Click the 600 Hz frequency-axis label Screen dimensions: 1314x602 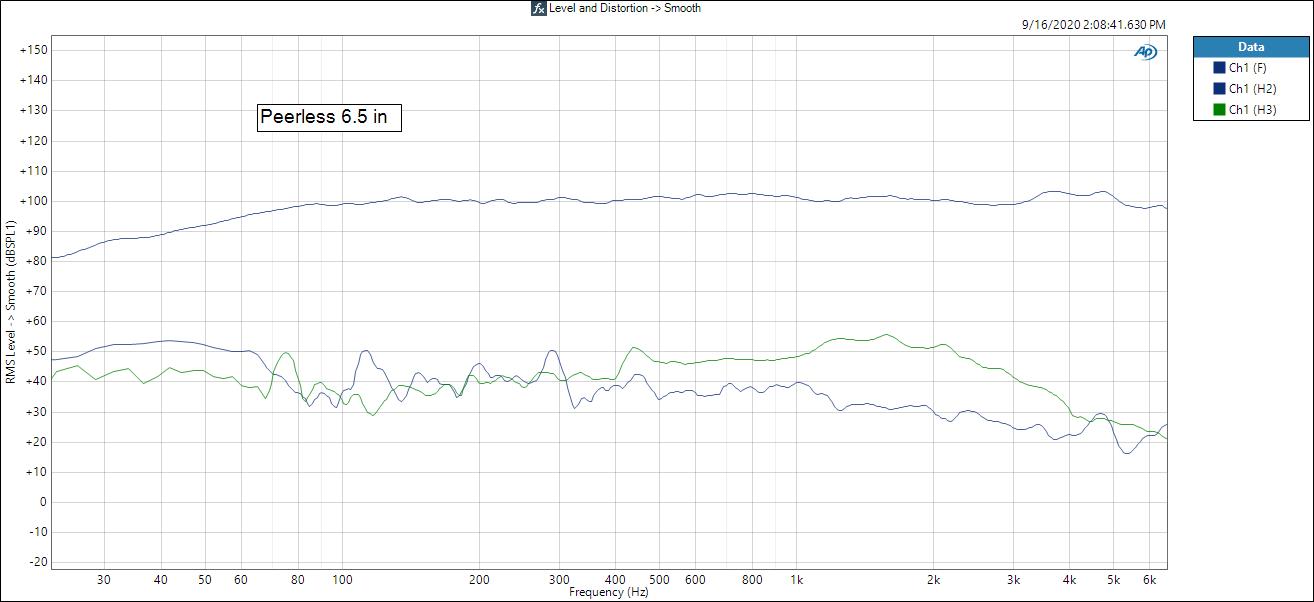click(696, 580)
